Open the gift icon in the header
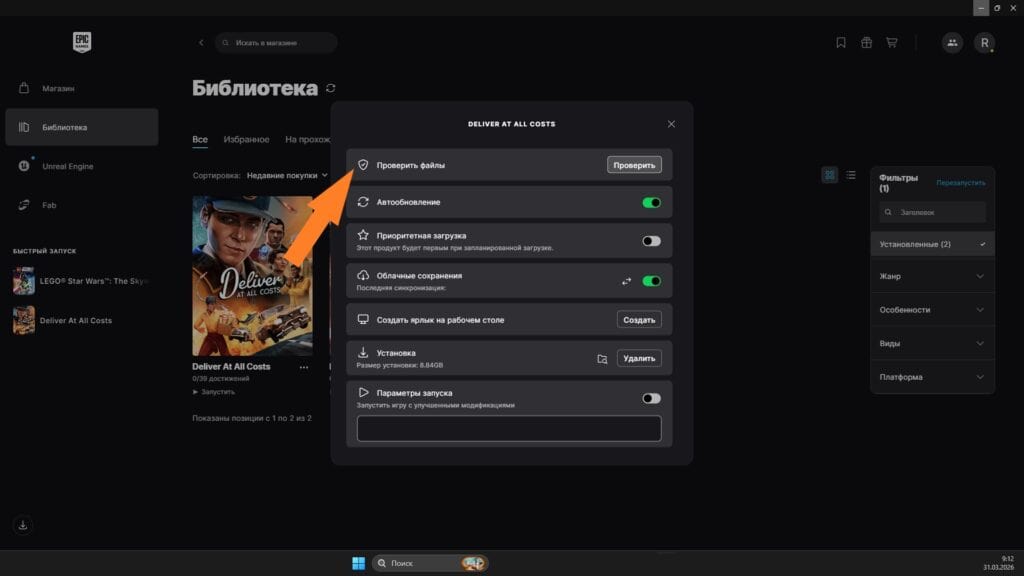The height and width of the screenshot is (576, 1024). (866, 42)
